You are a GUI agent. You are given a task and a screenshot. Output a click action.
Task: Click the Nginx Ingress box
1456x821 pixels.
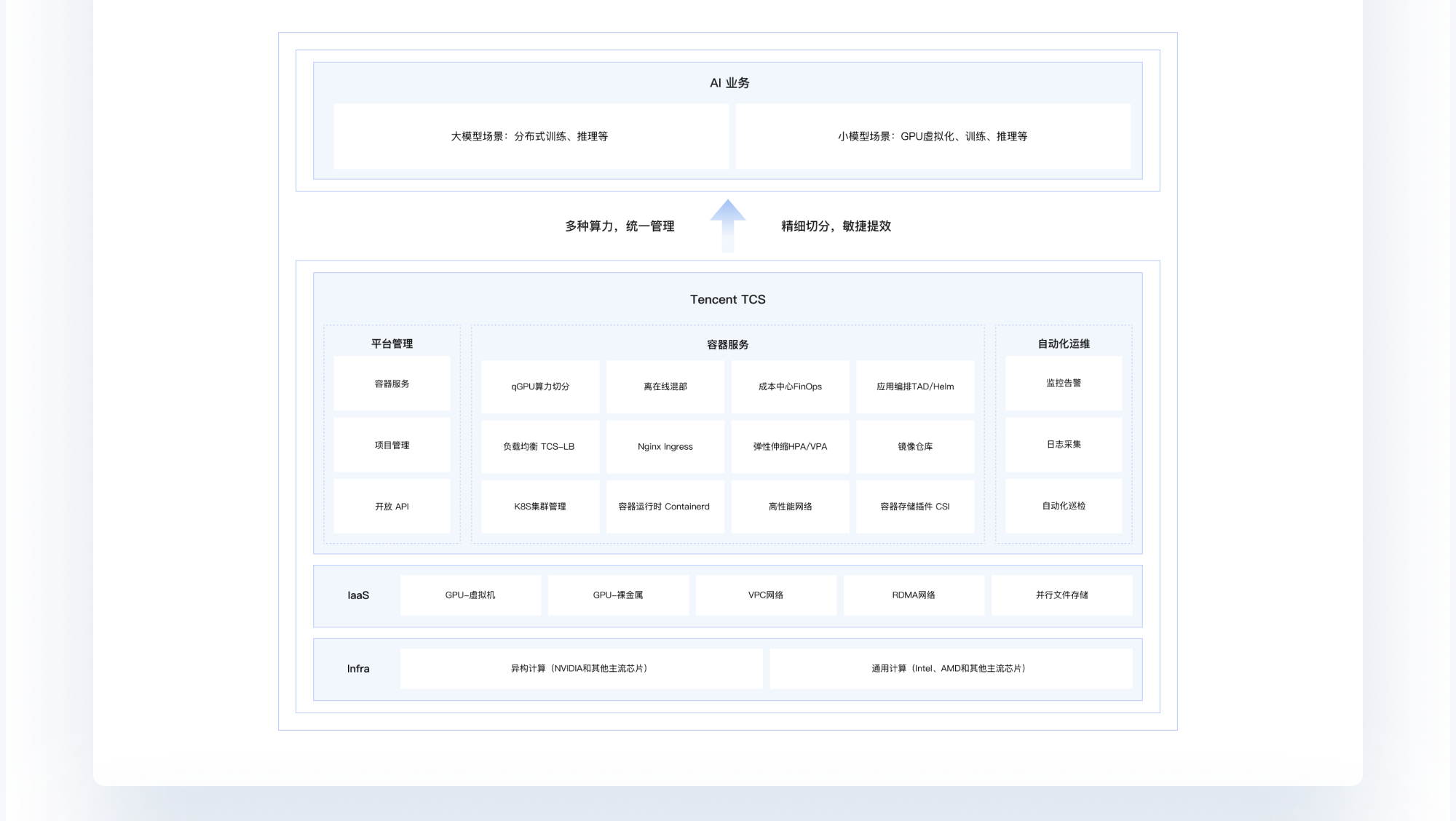point(665,446)
